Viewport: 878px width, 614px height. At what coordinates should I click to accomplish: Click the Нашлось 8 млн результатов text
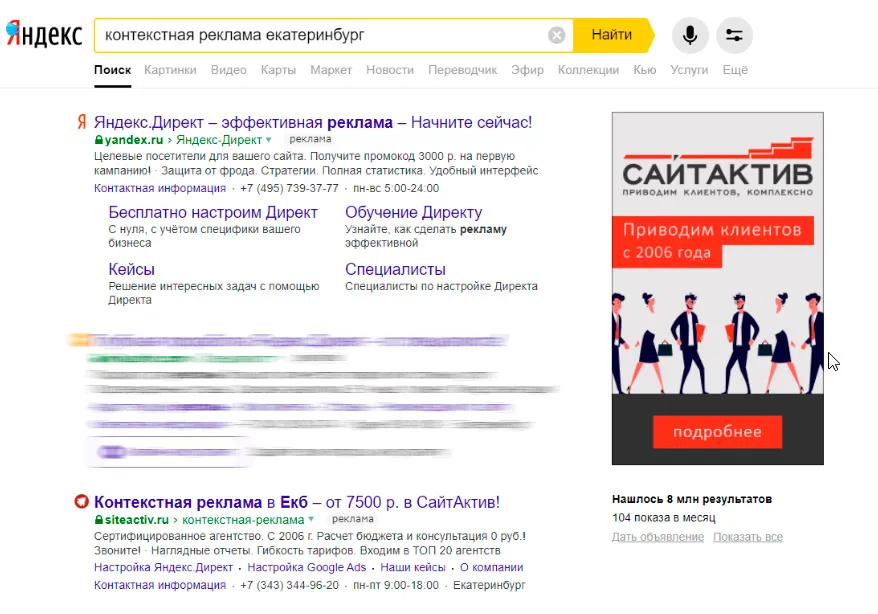point(692,499)
